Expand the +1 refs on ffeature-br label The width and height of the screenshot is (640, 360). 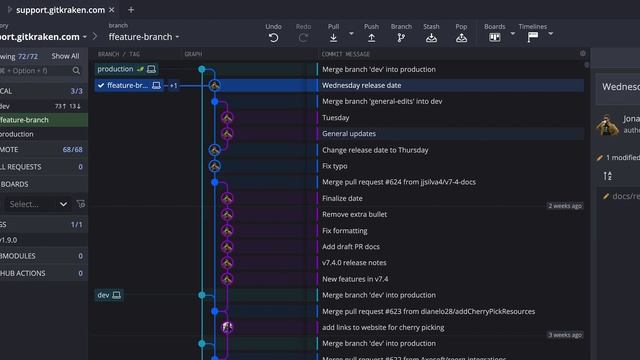pyautogui.click(x=173, y=85)
